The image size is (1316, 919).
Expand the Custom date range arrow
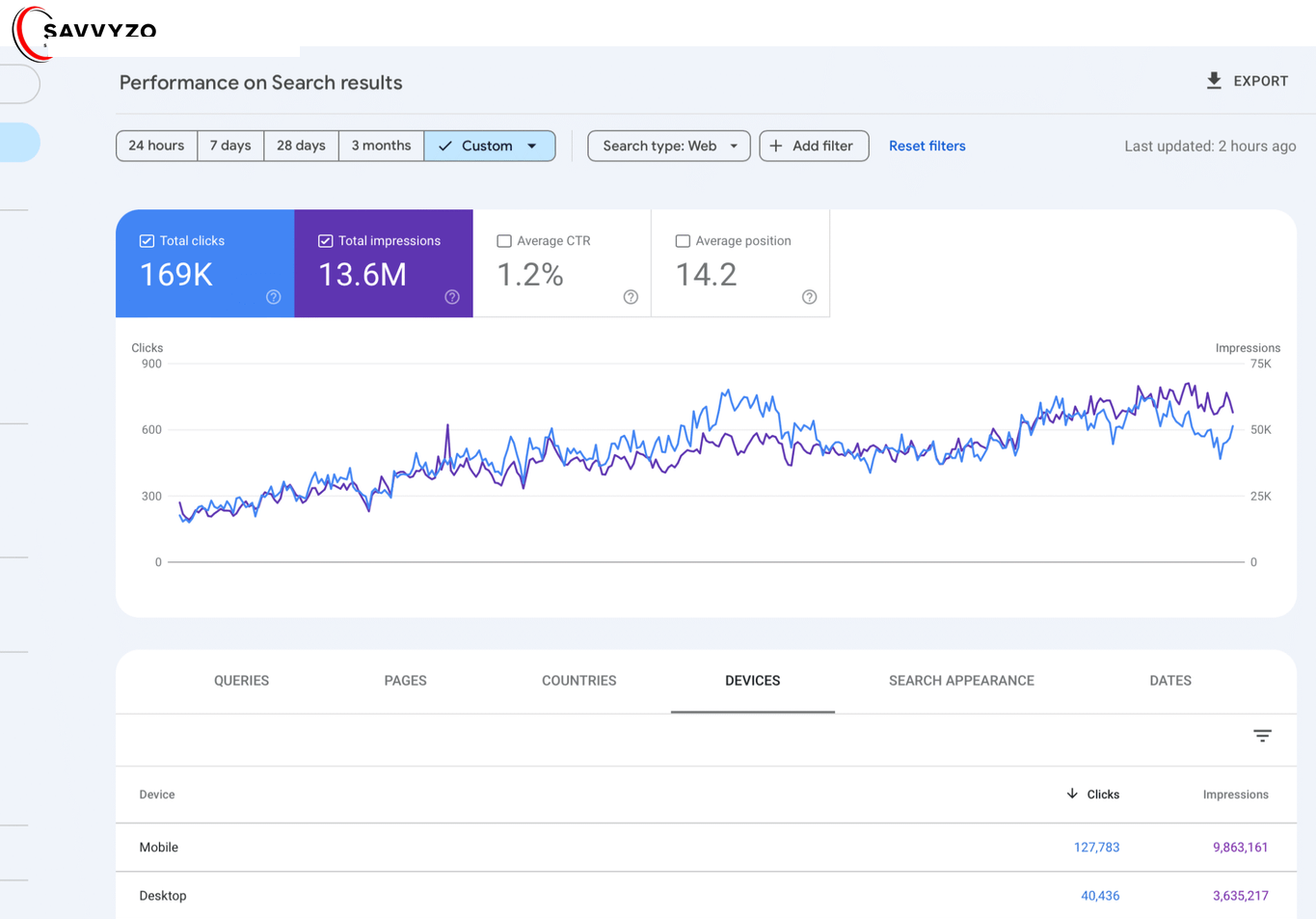click(532, 147)
